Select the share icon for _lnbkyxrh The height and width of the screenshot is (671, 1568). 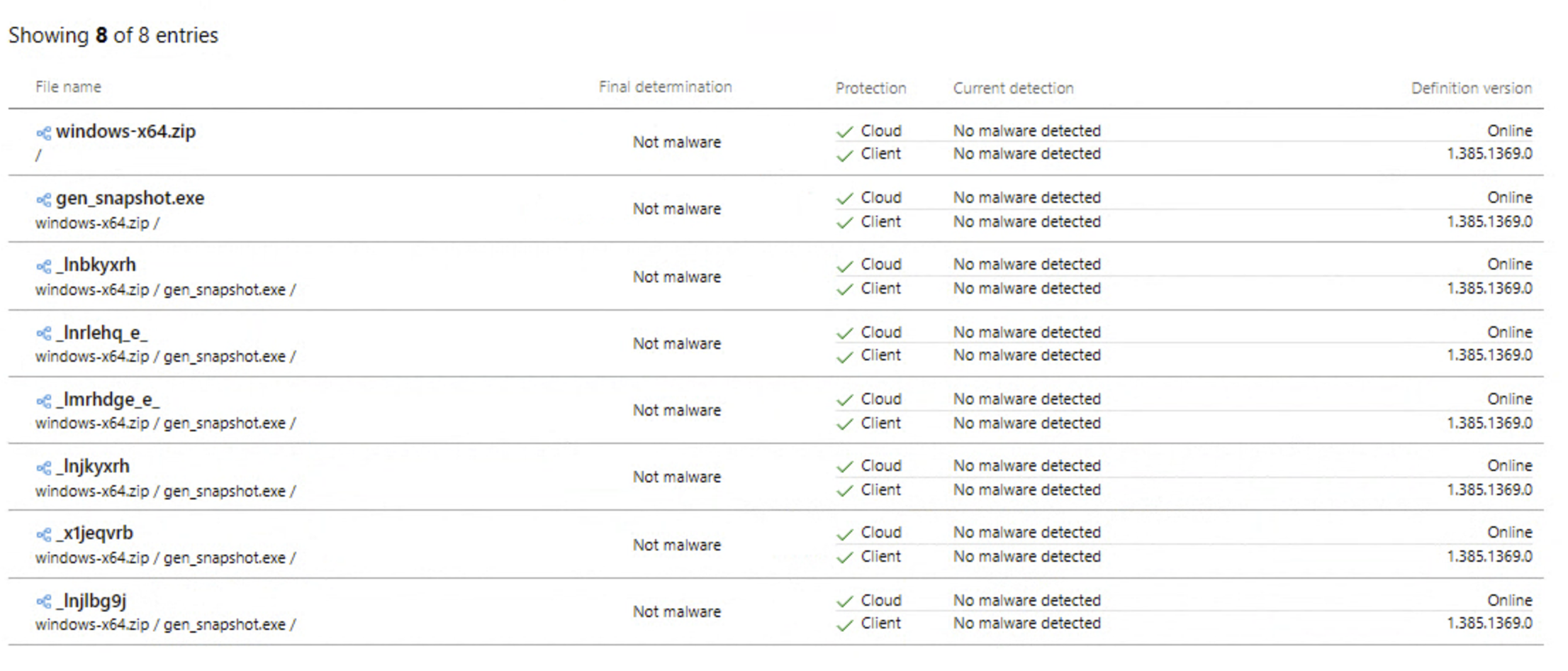44,265
